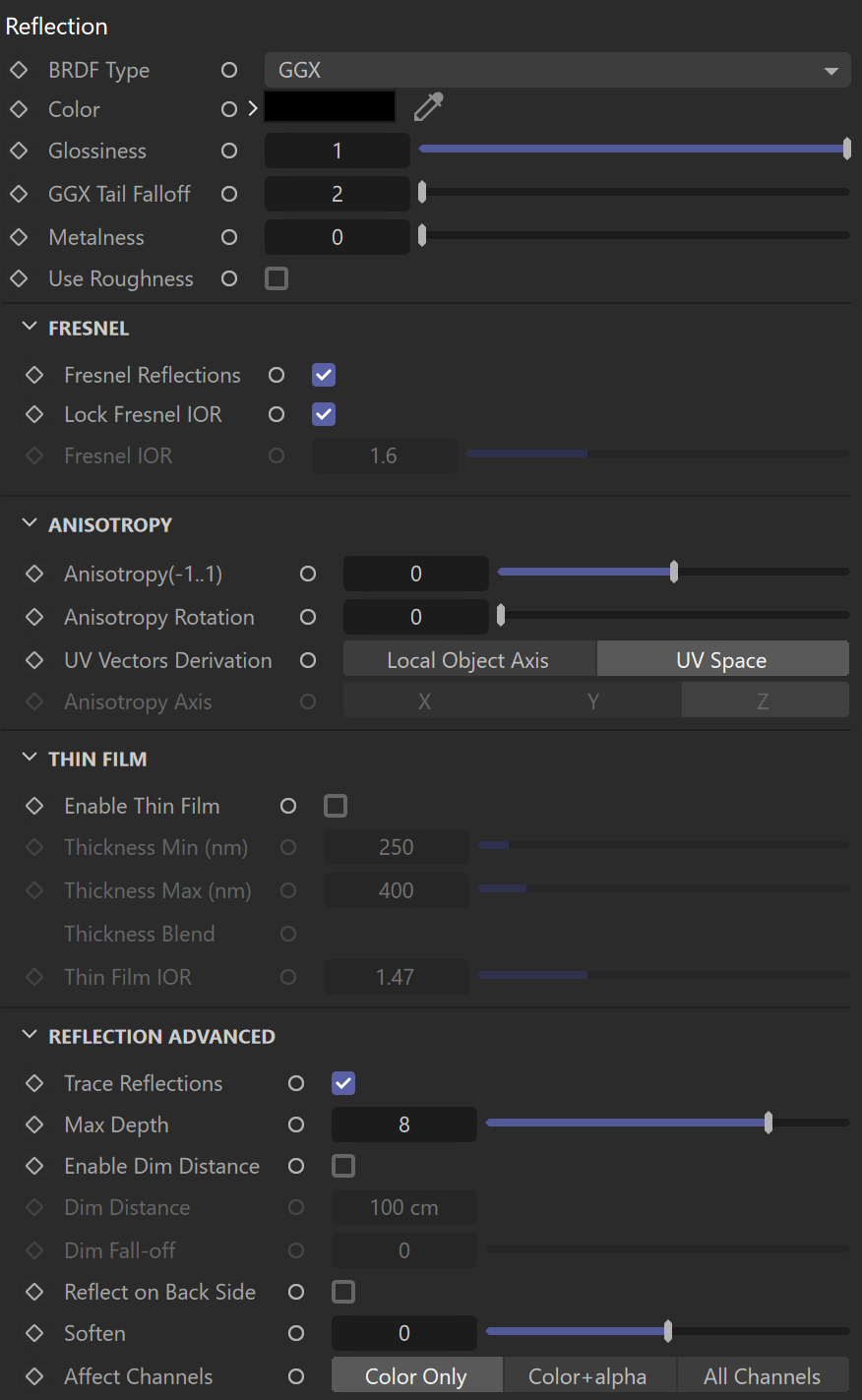Pick reflection color with the eyedropper icon

(429, 107)
